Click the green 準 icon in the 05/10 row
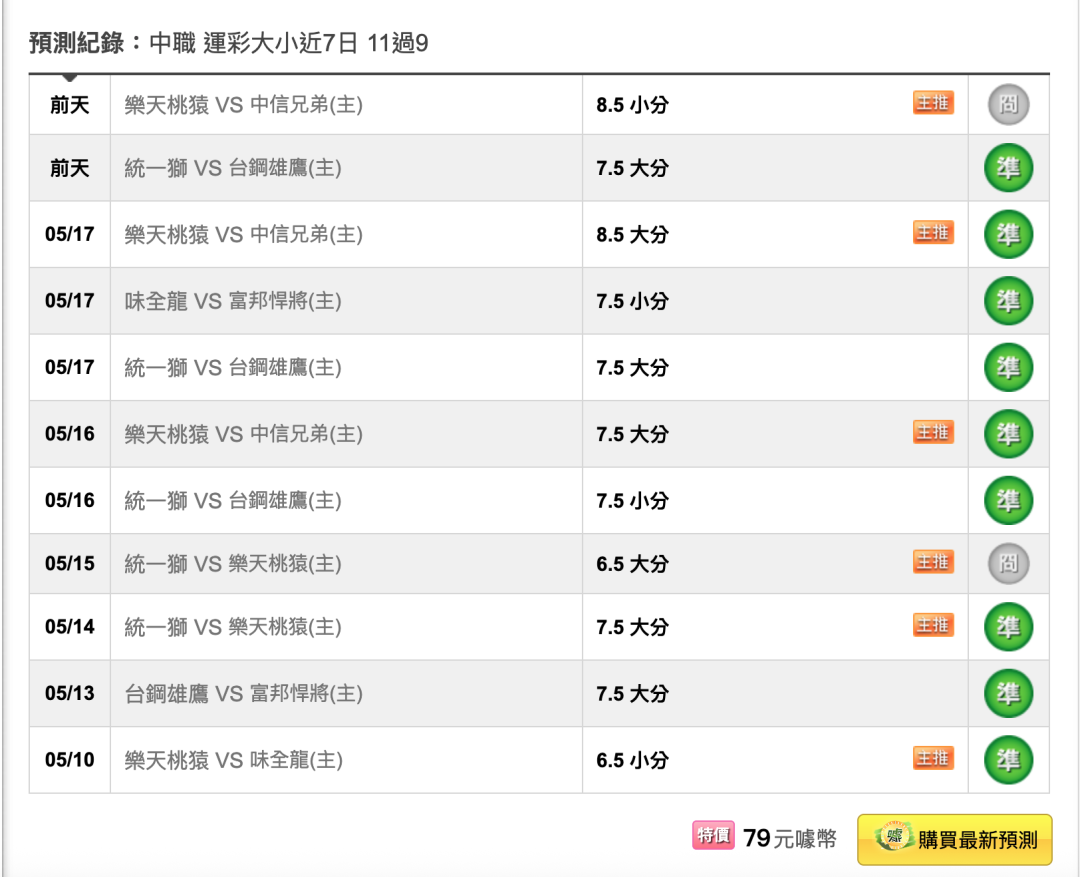Image resolution: width=1080 pixels, height=877 pixels. point(1008,760)
